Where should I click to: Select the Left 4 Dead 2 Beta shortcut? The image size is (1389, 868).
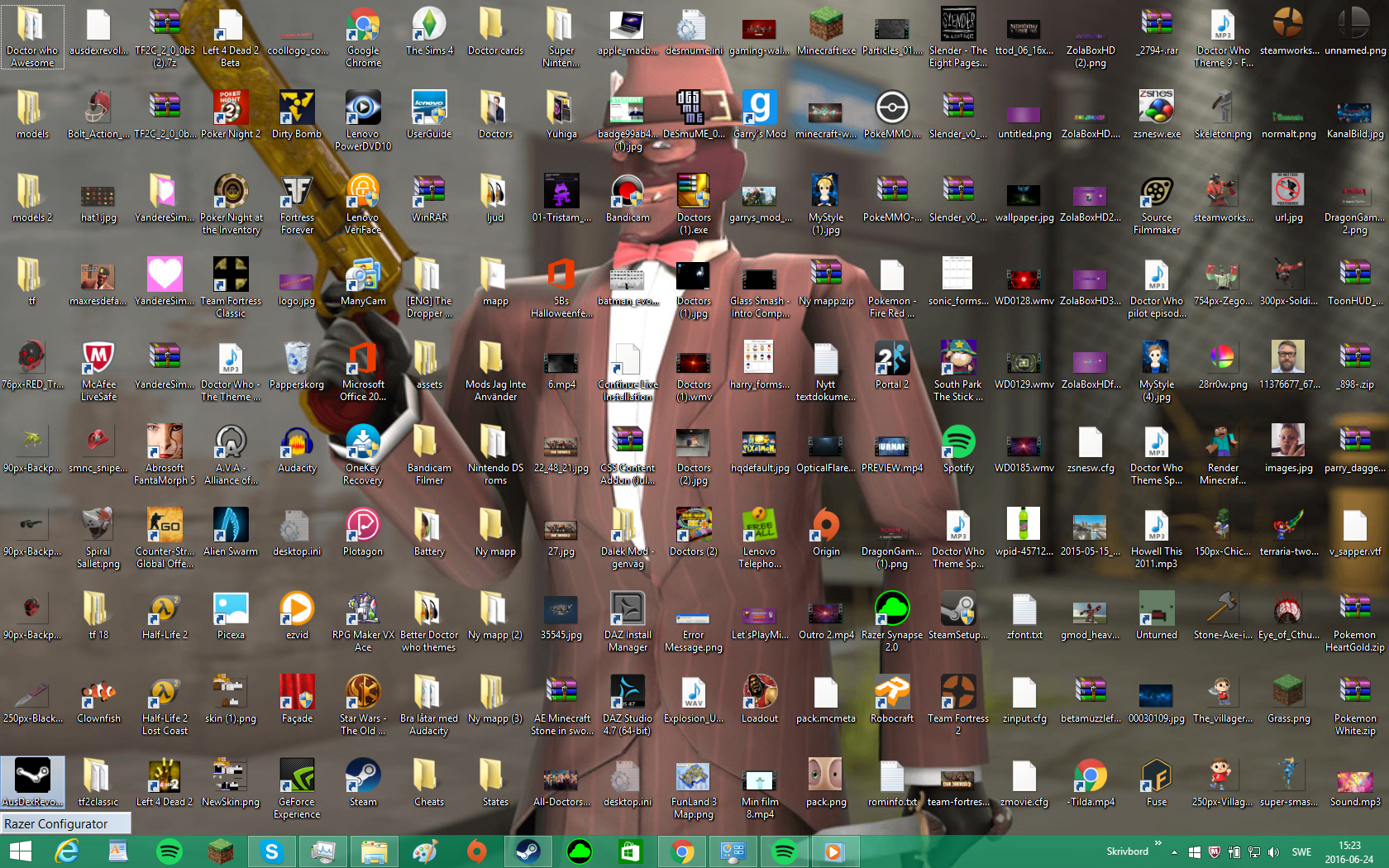point(231,37)
